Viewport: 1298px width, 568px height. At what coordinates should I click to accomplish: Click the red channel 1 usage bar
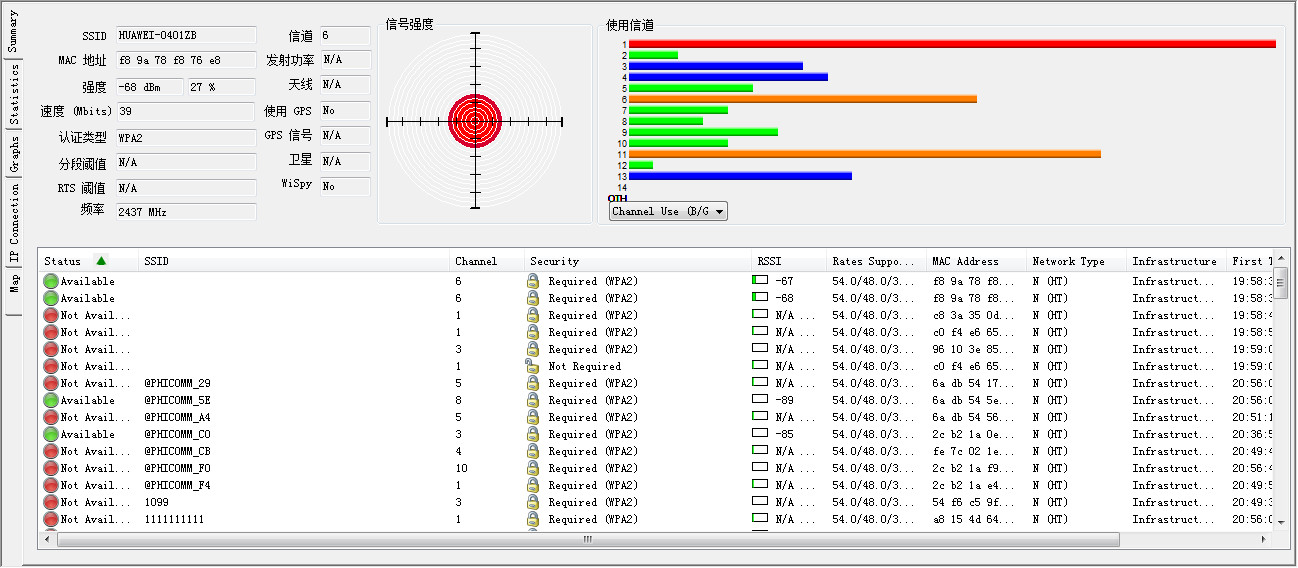950,44
